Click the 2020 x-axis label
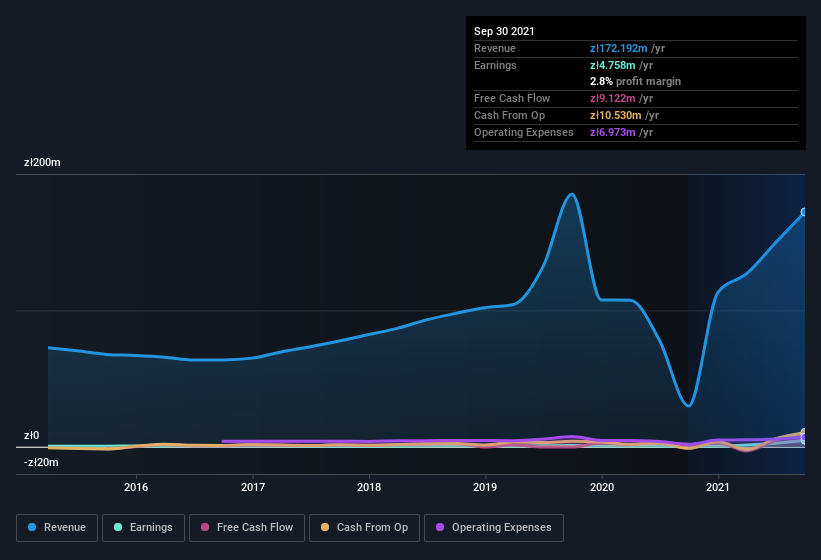 click(602, 487)
